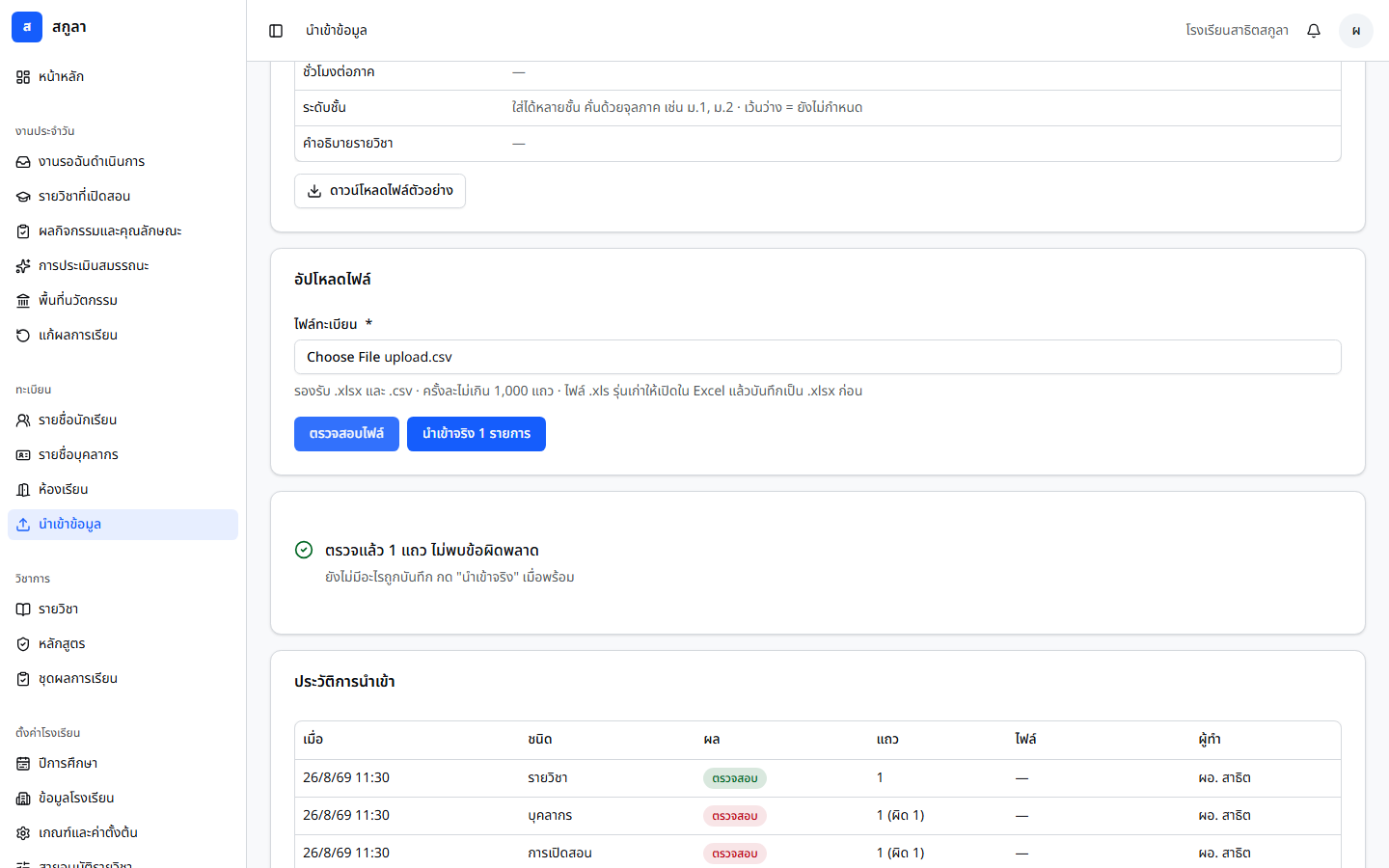Viewport: 1389px width, 868px height.
Task: Click ตรวจสอบ badge in การเปิดสอน row
Action: [735, 854]
